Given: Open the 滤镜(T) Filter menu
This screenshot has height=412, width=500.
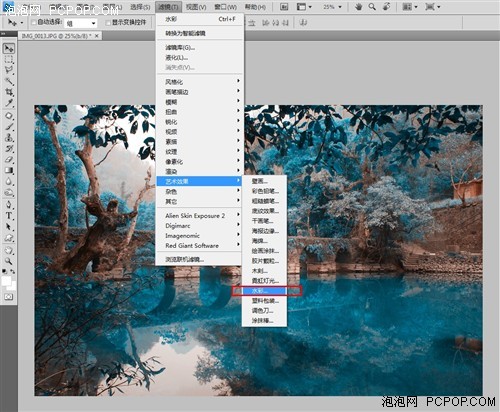Looking at the screenshot, I should (168, 7).
